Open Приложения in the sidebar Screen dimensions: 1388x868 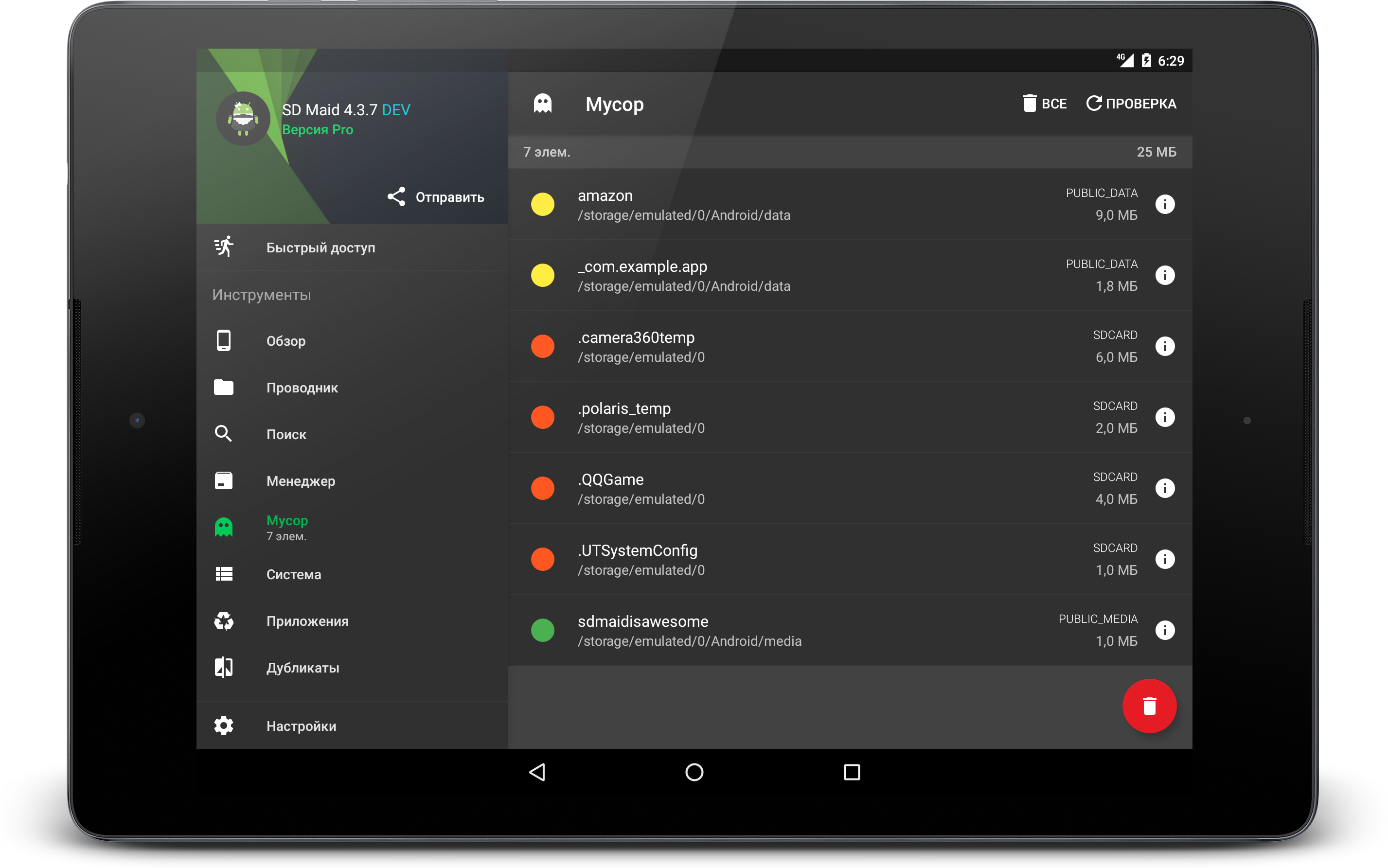[352, 620]
